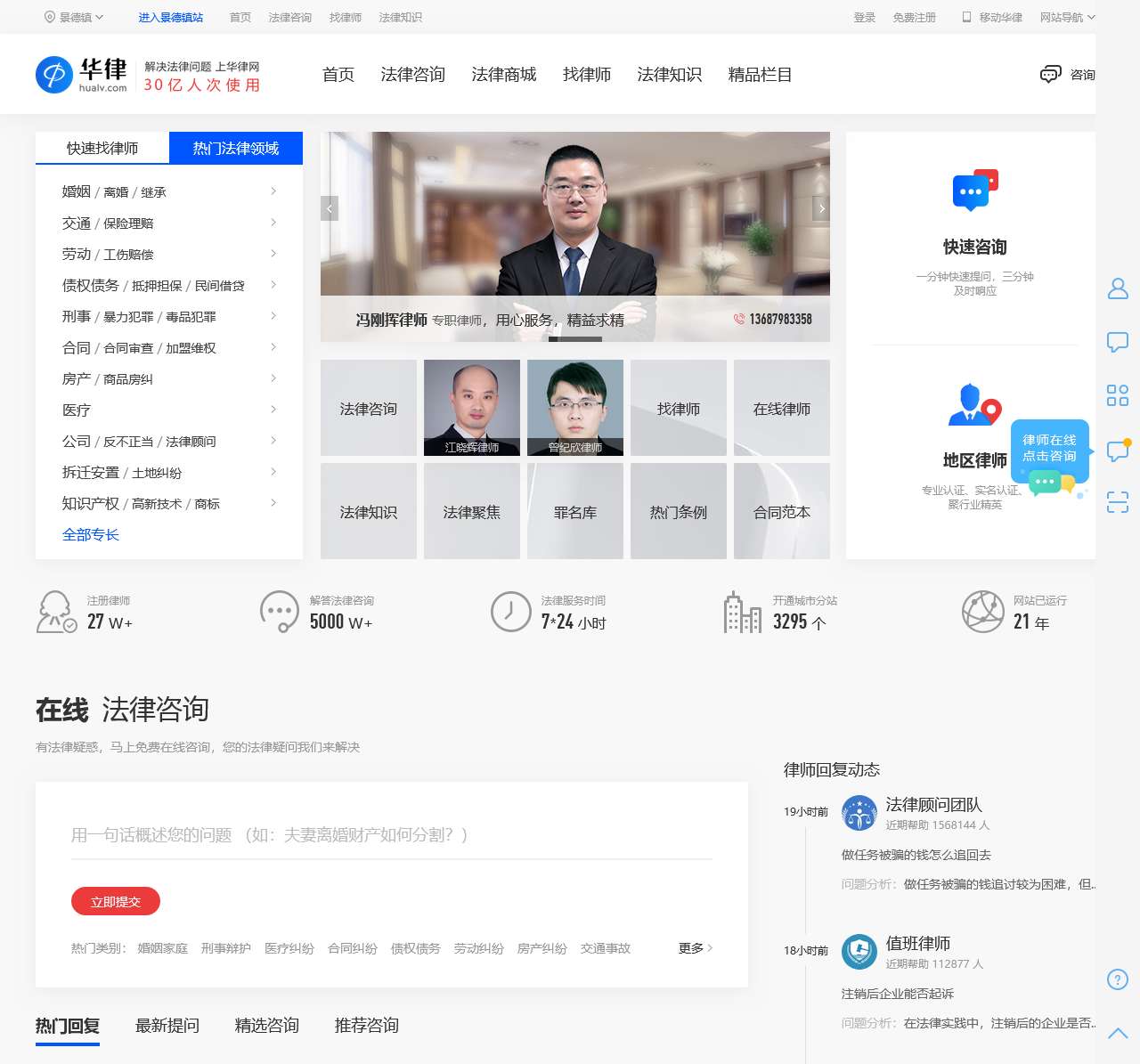
Task: Open the 咨询 chat bubble icon in header
Action: tap(1051, 74)
